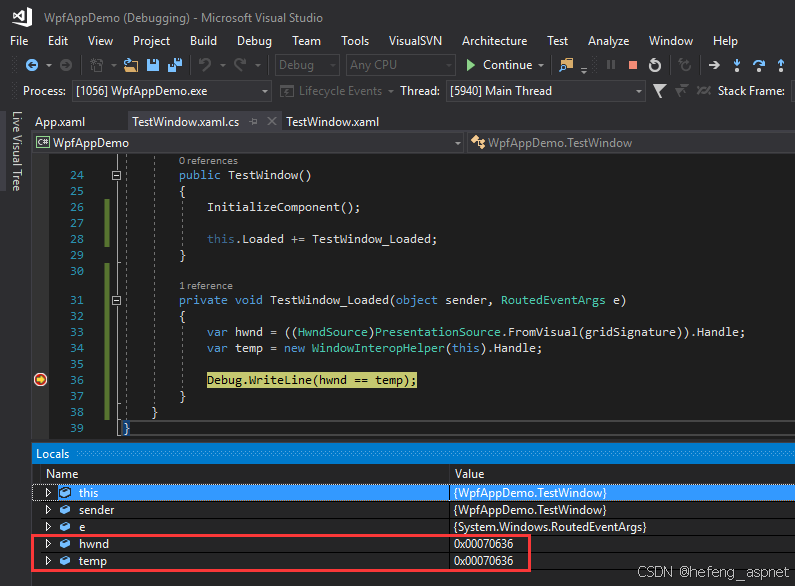
Task: Click the browser link icon beside Continue
Action: click(x=566, y=65)
